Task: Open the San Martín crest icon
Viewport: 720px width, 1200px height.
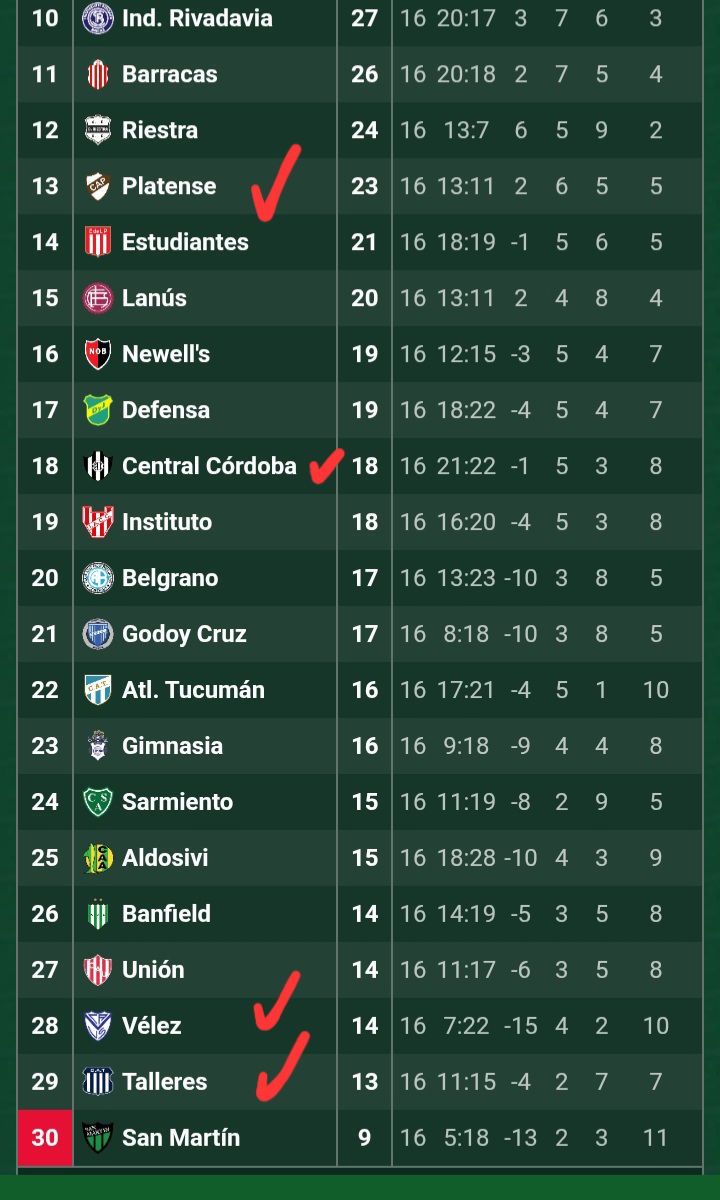Action: [x=98, y=1138]
